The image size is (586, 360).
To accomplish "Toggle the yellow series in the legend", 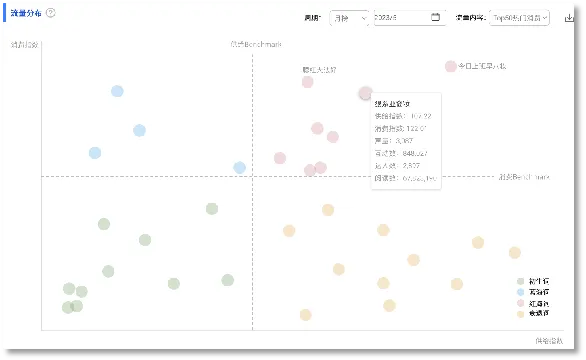I will (x=533, y=314).
